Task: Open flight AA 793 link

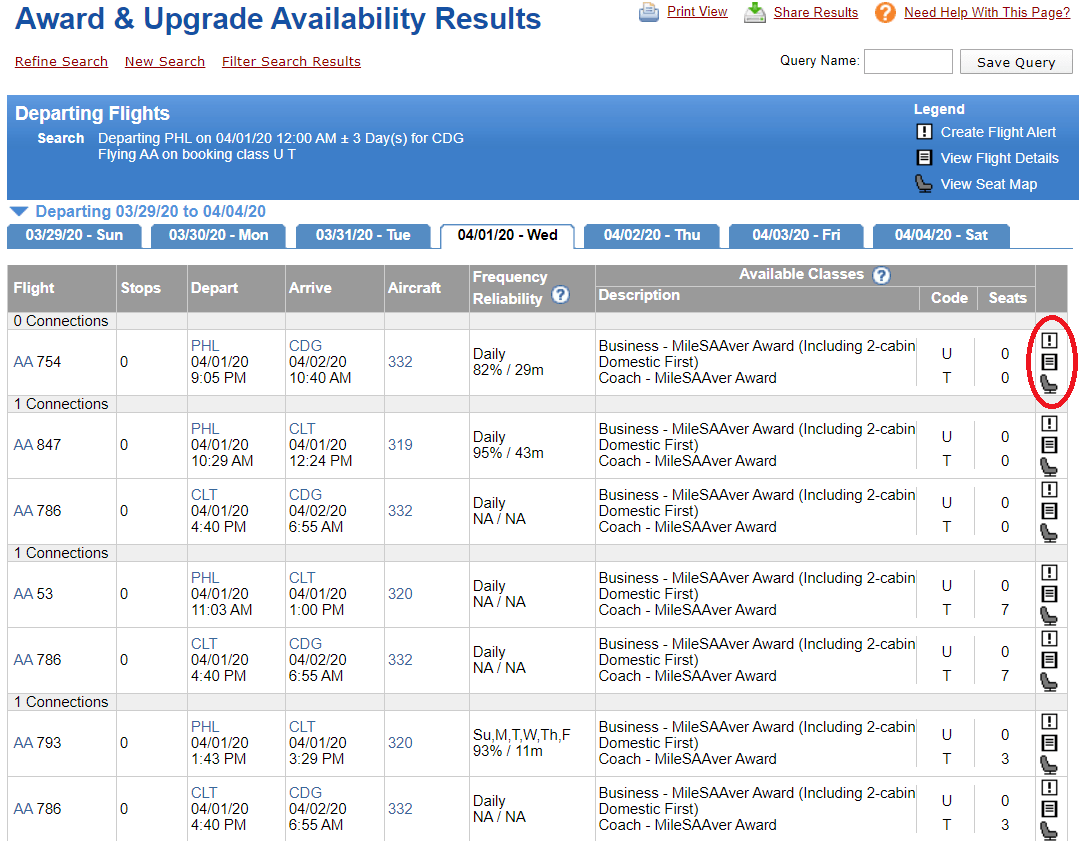Action: pos(37,743)
